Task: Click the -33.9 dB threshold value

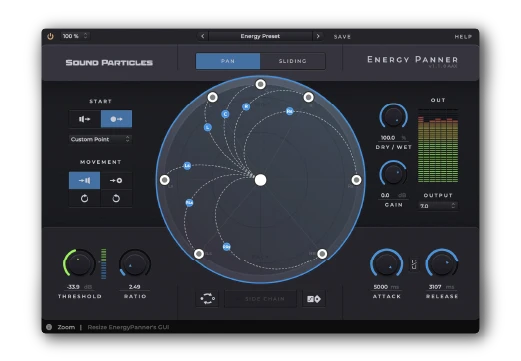Action: tap(79, 287)
